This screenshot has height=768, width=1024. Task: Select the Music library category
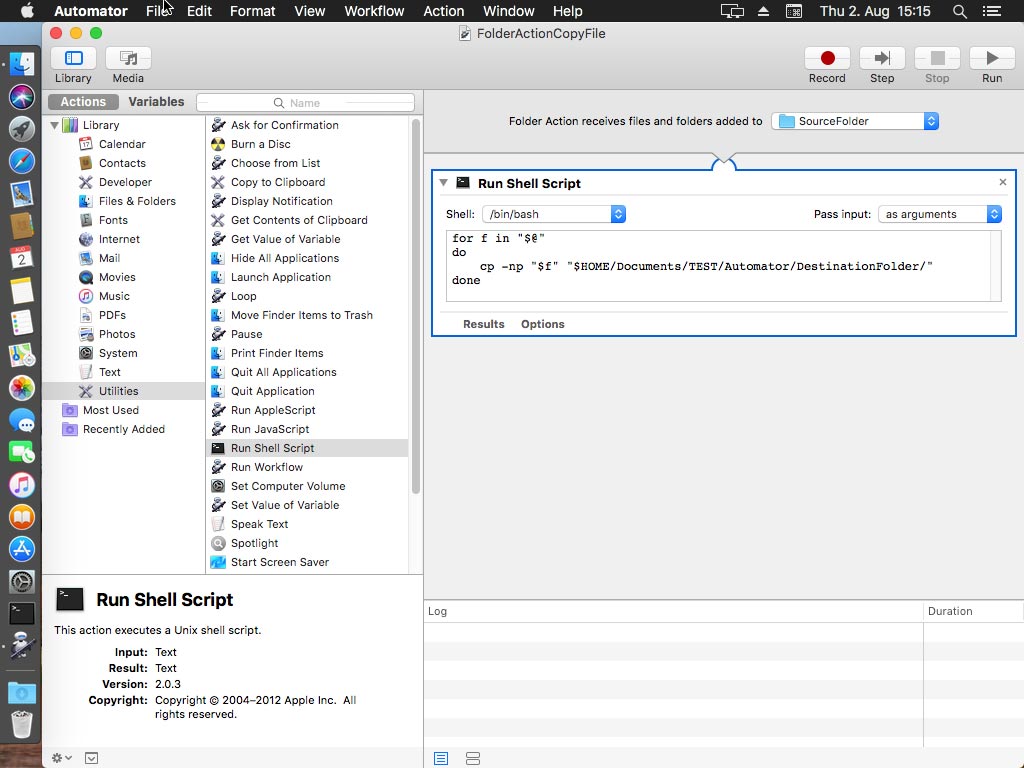point(114,296)
